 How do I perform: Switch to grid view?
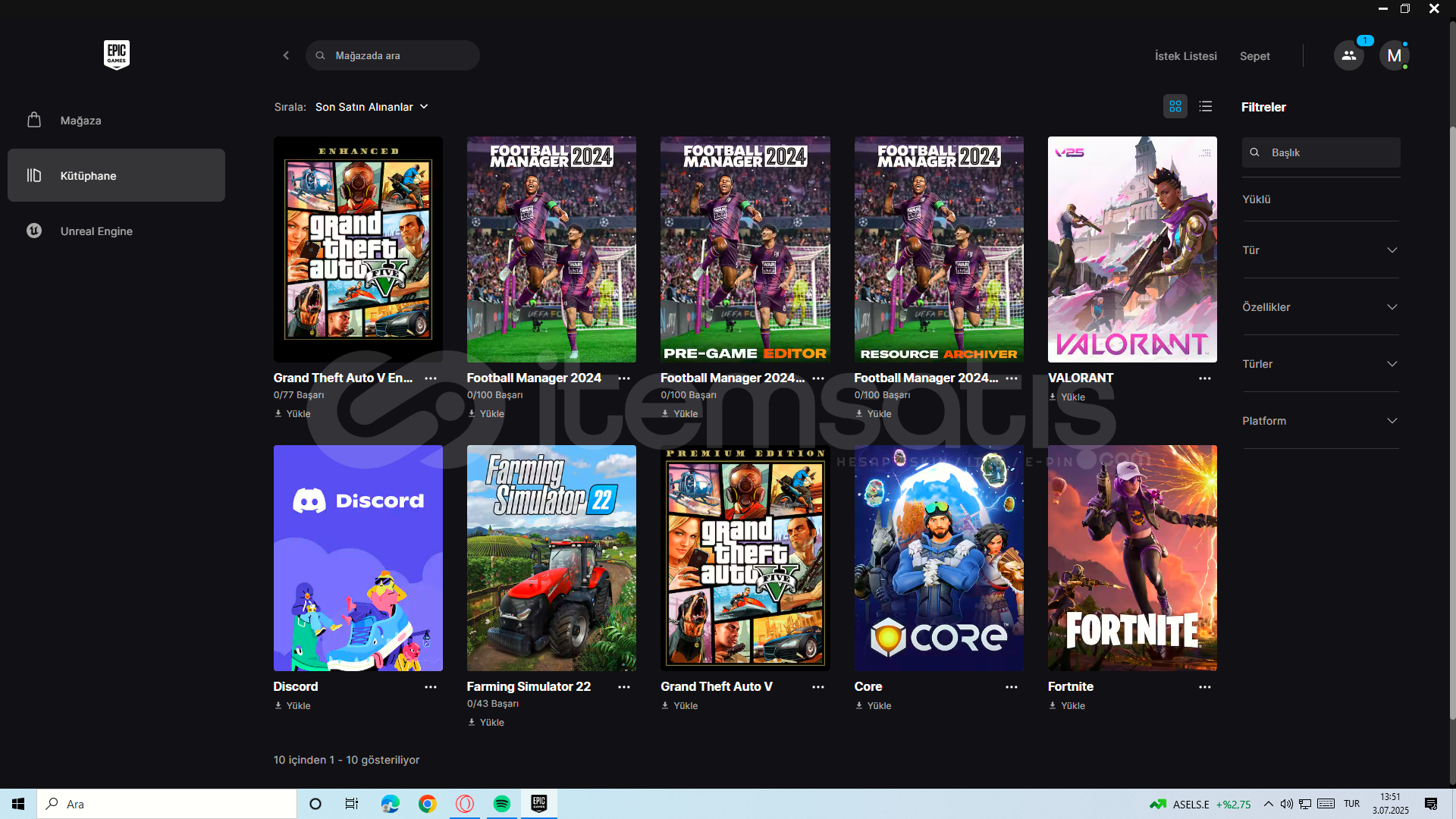[x=1175, y=106]
